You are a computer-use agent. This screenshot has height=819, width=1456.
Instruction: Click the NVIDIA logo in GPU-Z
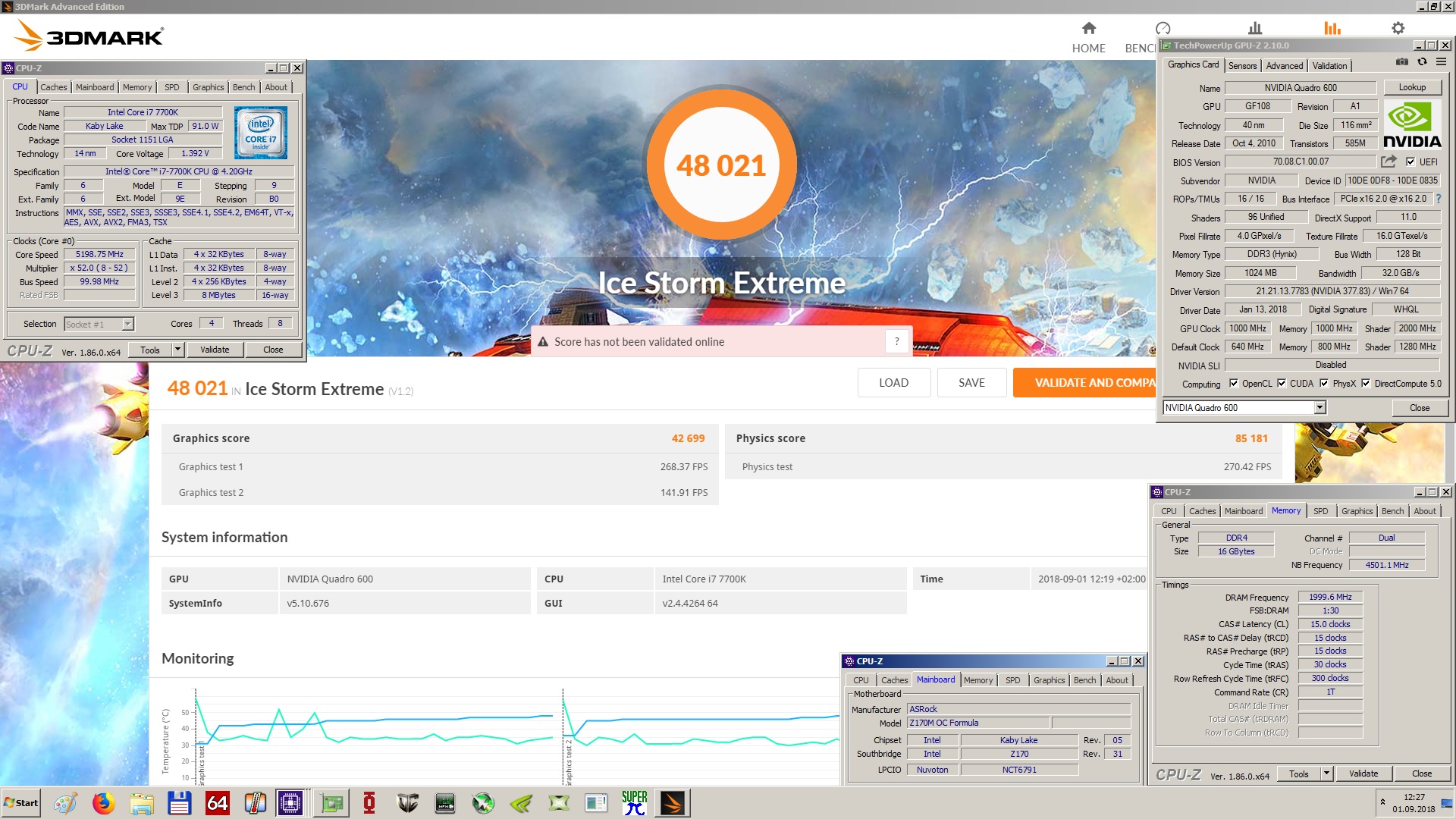click(x=1412, y=125)
